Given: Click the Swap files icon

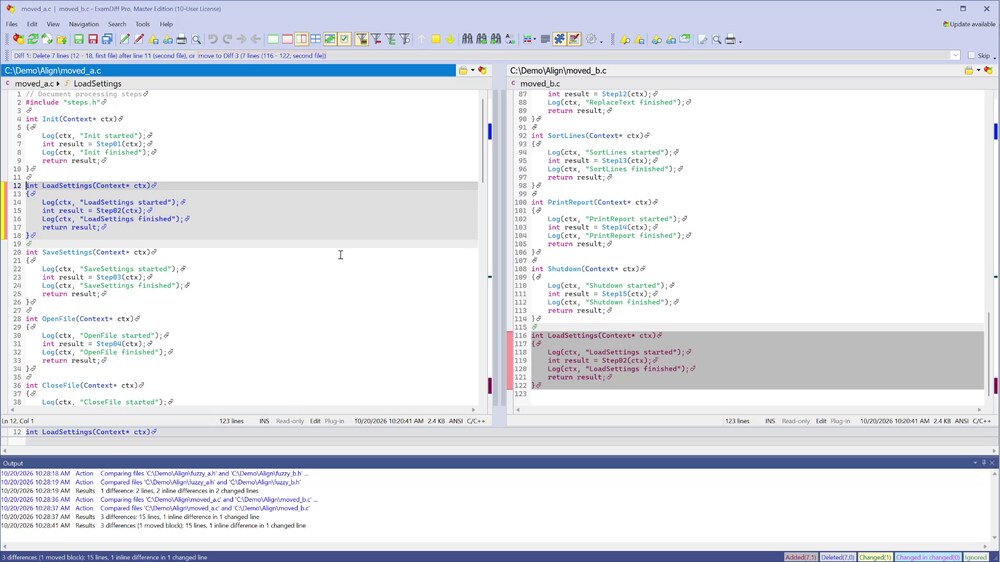Looking at the screenshot, I should 47,40.
